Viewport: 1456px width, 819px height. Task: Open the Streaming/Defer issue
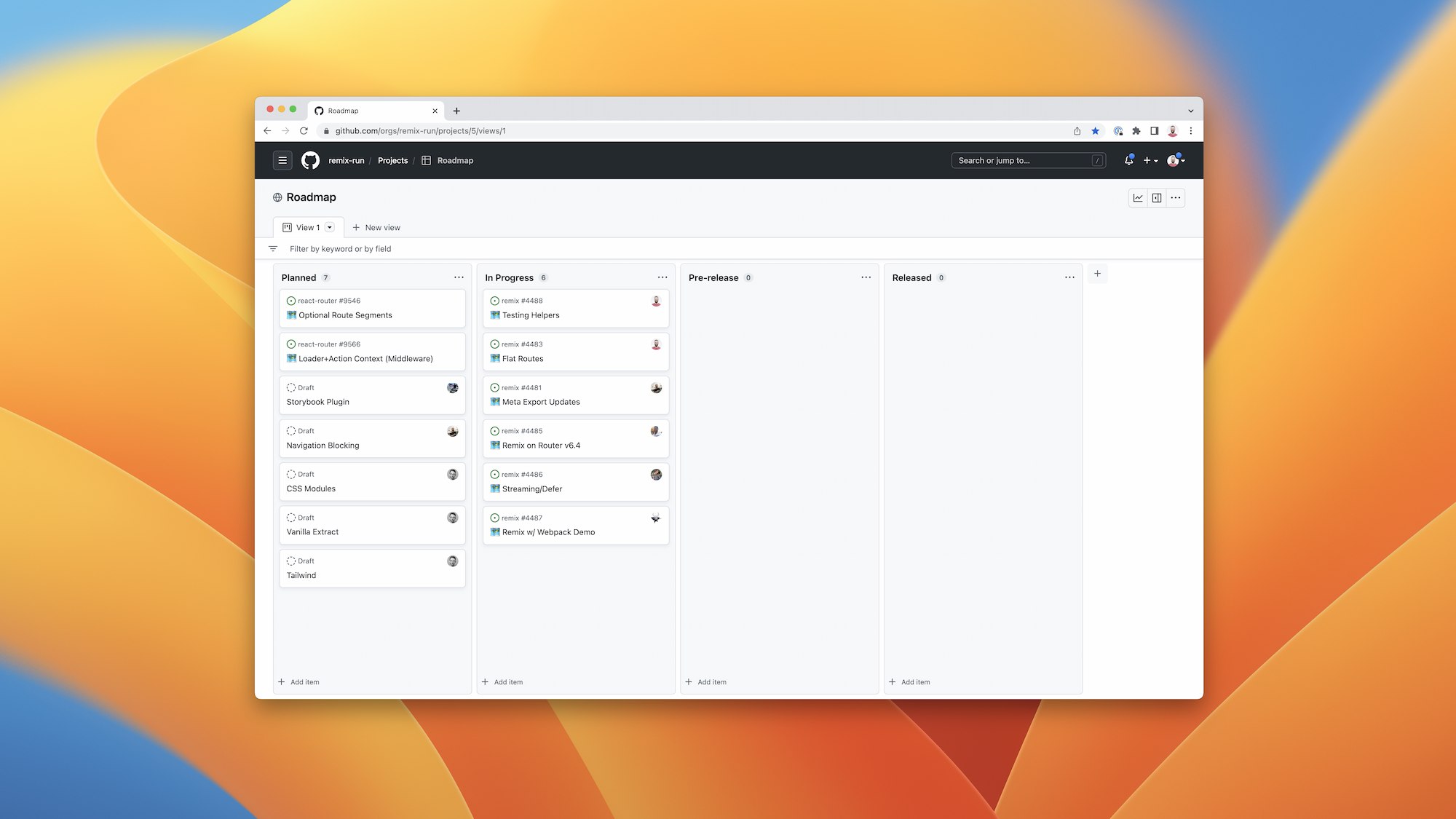click(x=532, y=489)
